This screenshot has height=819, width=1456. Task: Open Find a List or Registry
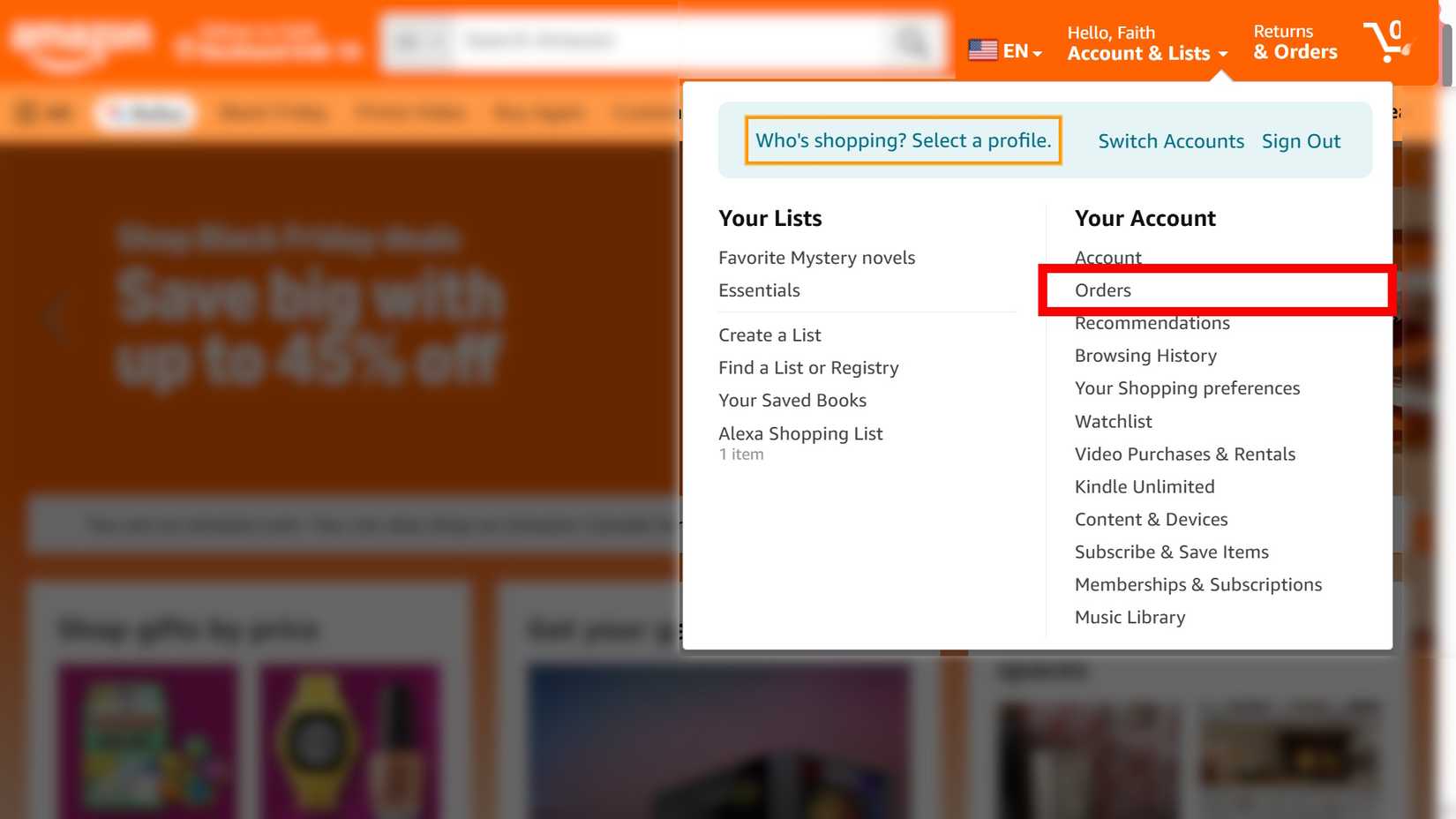[808, 368]
